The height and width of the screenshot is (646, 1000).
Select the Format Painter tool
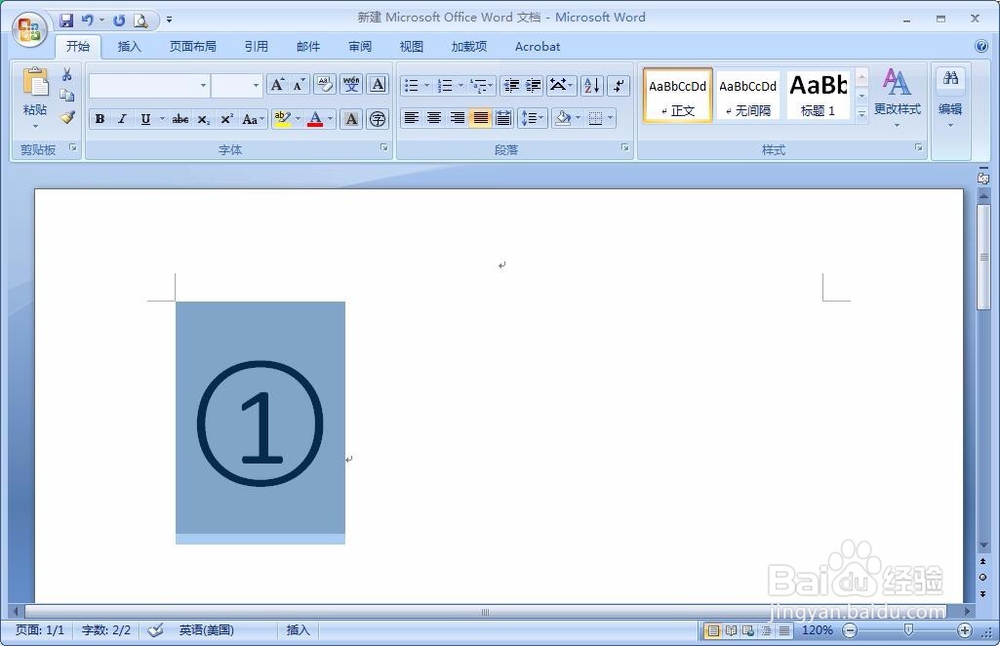click(x=66, y=117)
